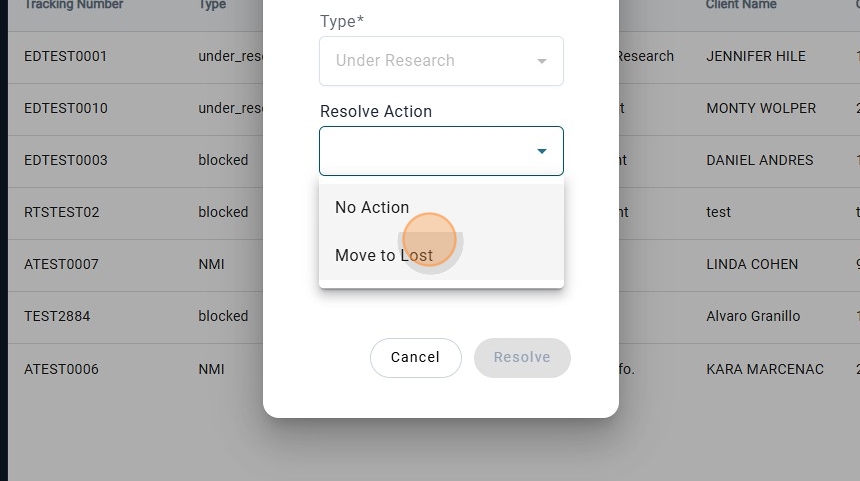This screenshot has width=860, height=481.
Task: Click the Cancel button
Action: 415,358
